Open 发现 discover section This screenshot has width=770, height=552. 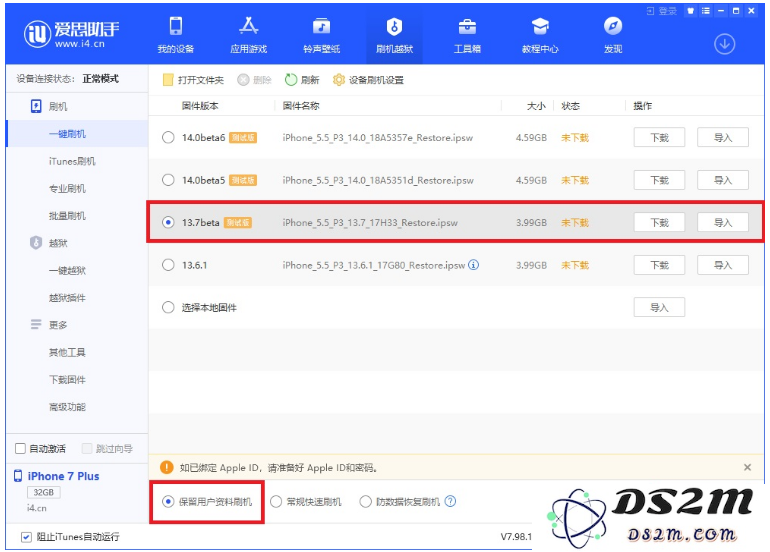[613, 35]
